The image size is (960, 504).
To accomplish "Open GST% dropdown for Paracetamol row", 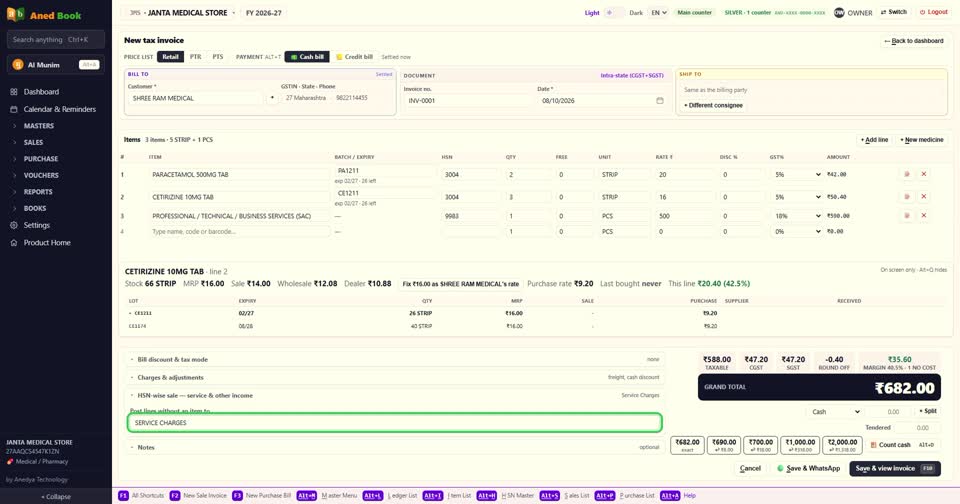I will [797, 175].
